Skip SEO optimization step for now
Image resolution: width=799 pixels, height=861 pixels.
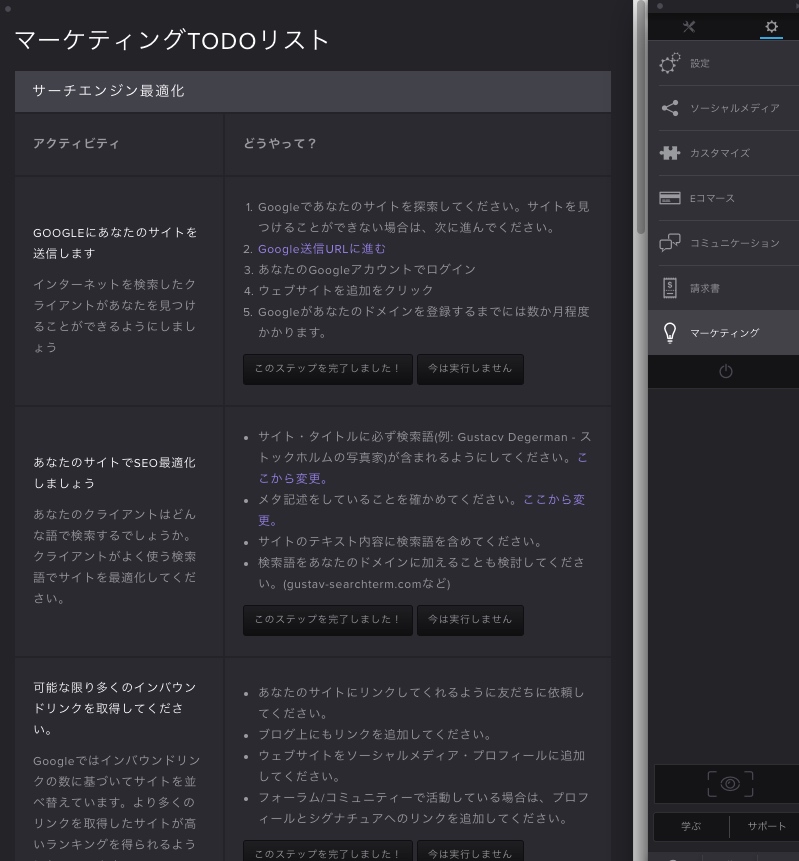tap(470, 620)
